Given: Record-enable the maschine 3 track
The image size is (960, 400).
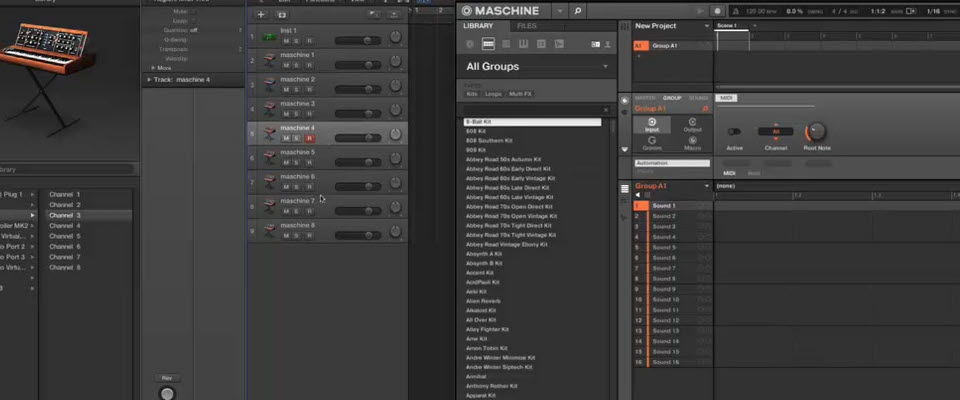Looking at the screenshot, I should 309,114.
